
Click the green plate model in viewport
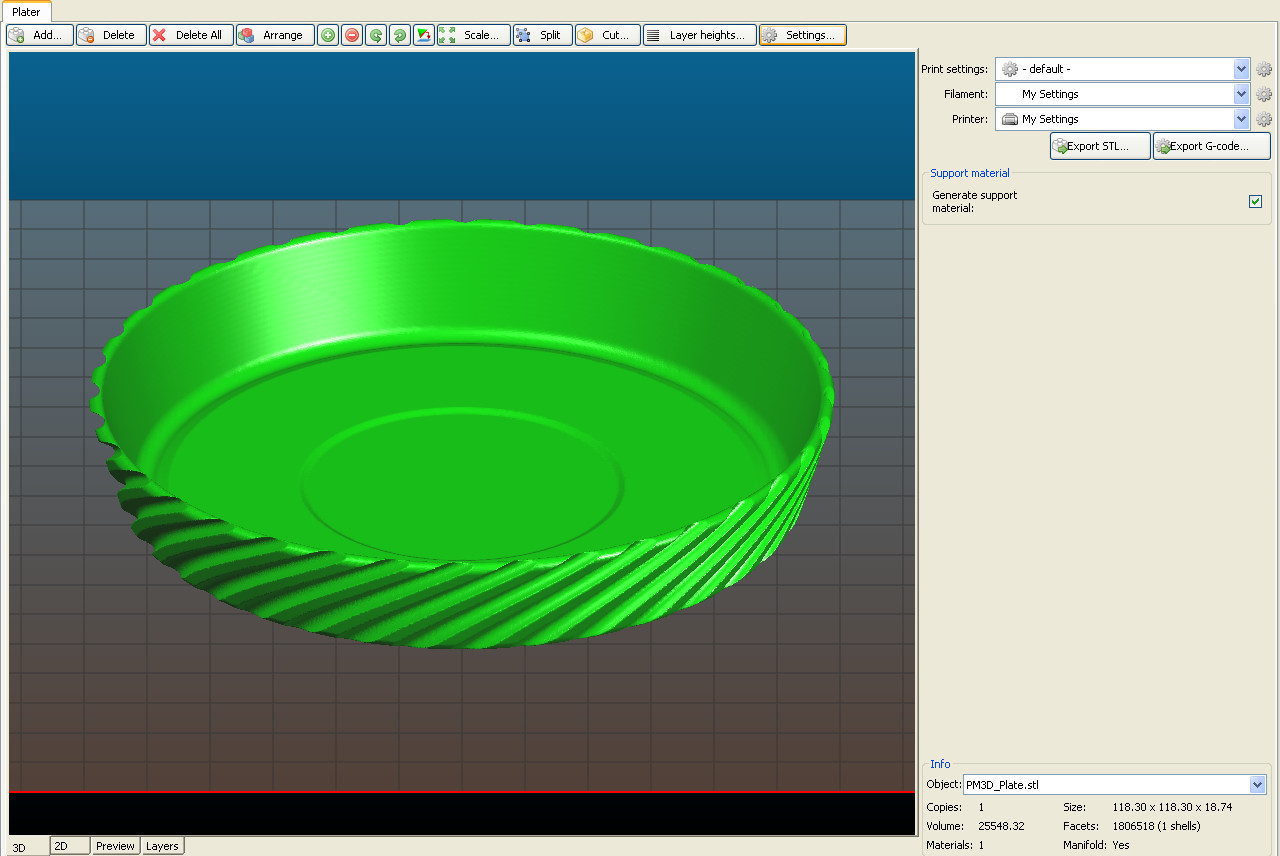(x=460, y=430)
